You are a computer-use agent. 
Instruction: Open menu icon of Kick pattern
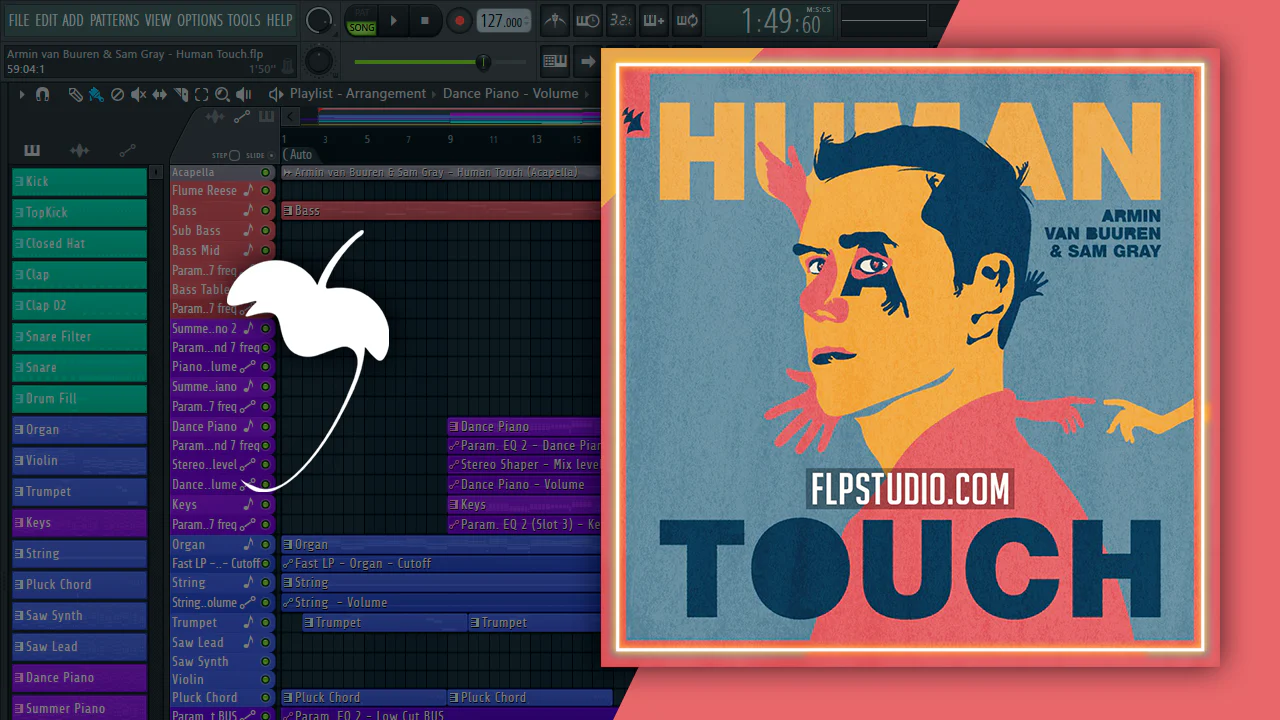pyautogui.click(x=19, y=182)
